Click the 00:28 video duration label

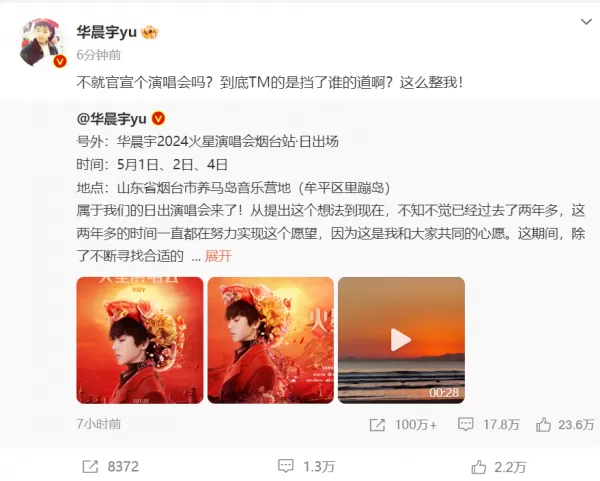coord(444,393)
